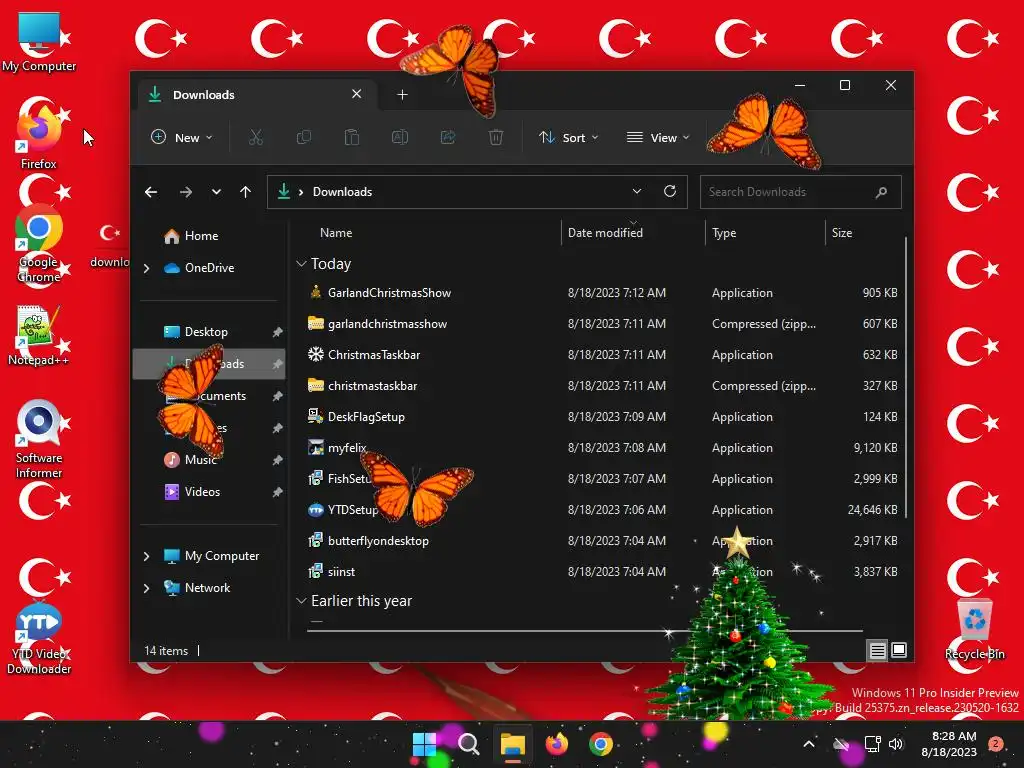The width and height of the screenshot is (1024, 768).
Task: Select the christmastaskbar zip file
Action: [602, 386]
